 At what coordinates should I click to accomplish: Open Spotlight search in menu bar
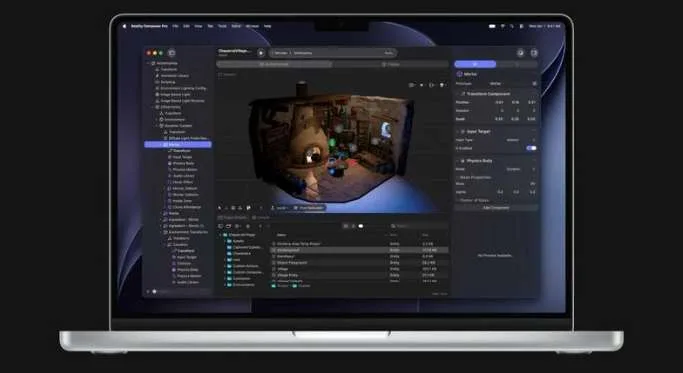(x=512, y=26)
